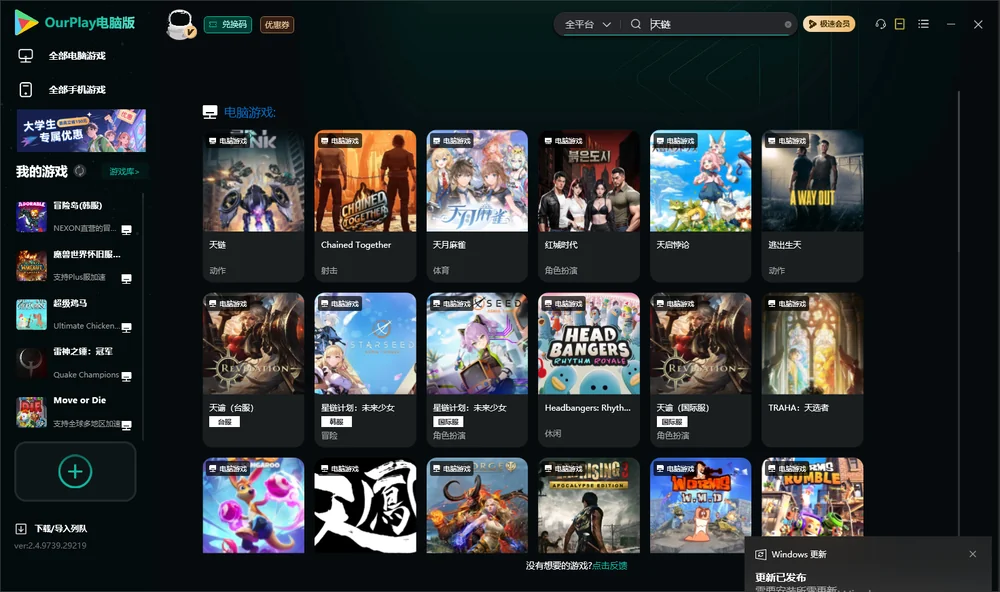1000x592 pixels.
Task: Click the 极速会员 membership button
Action: click(x=829, y=24)
